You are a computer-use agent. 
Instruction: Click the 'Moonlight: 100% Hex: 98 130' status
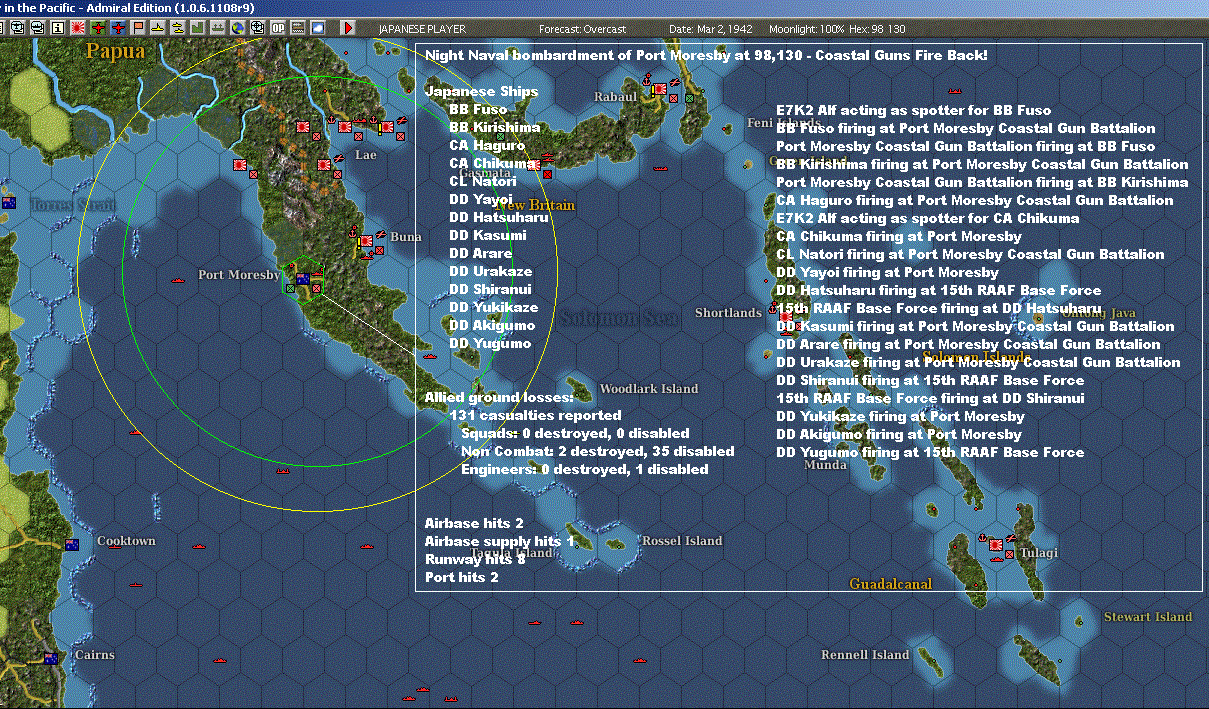point(839,29)
